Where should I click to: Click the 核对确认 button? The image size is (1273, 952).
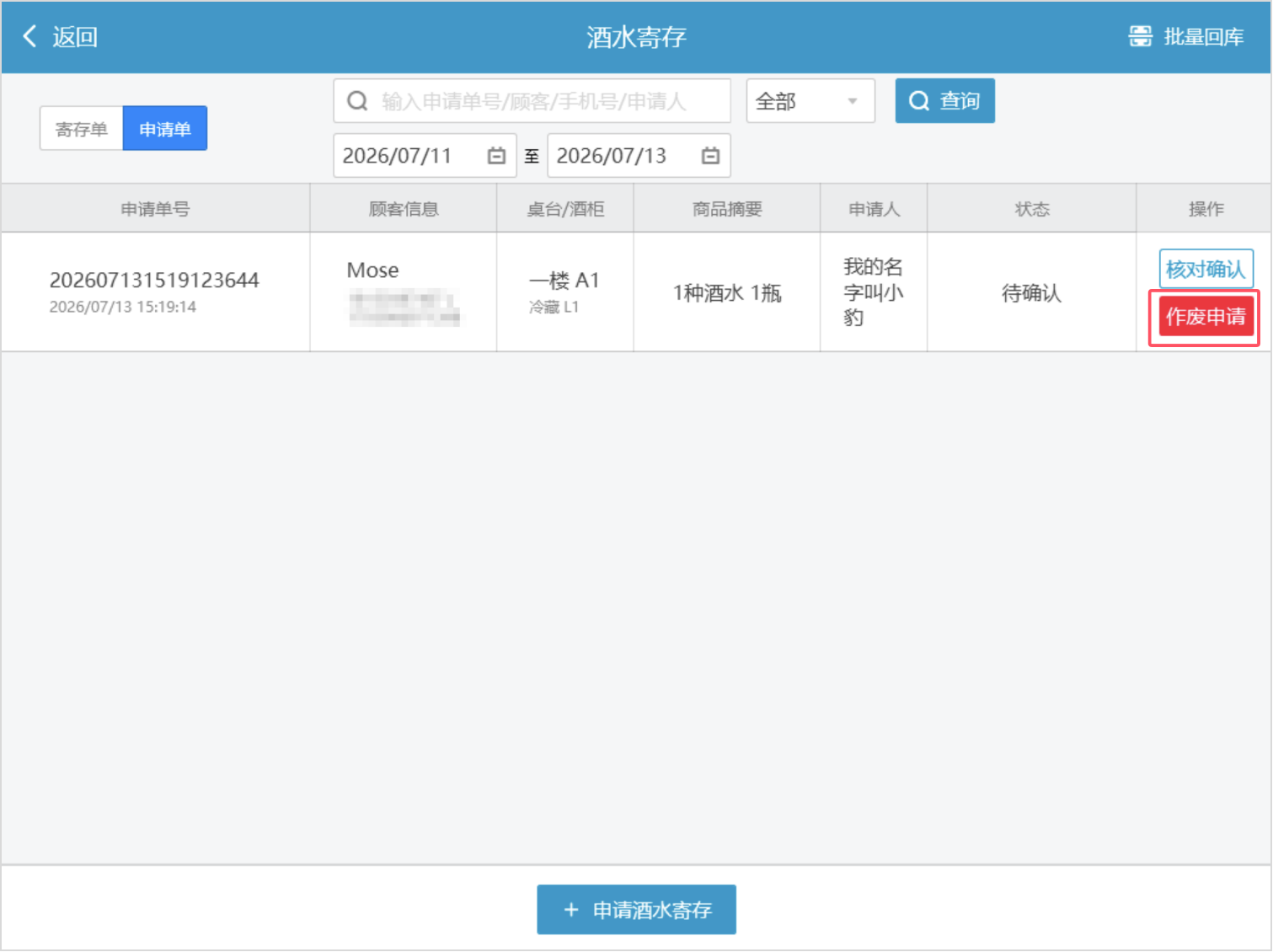1206,269
